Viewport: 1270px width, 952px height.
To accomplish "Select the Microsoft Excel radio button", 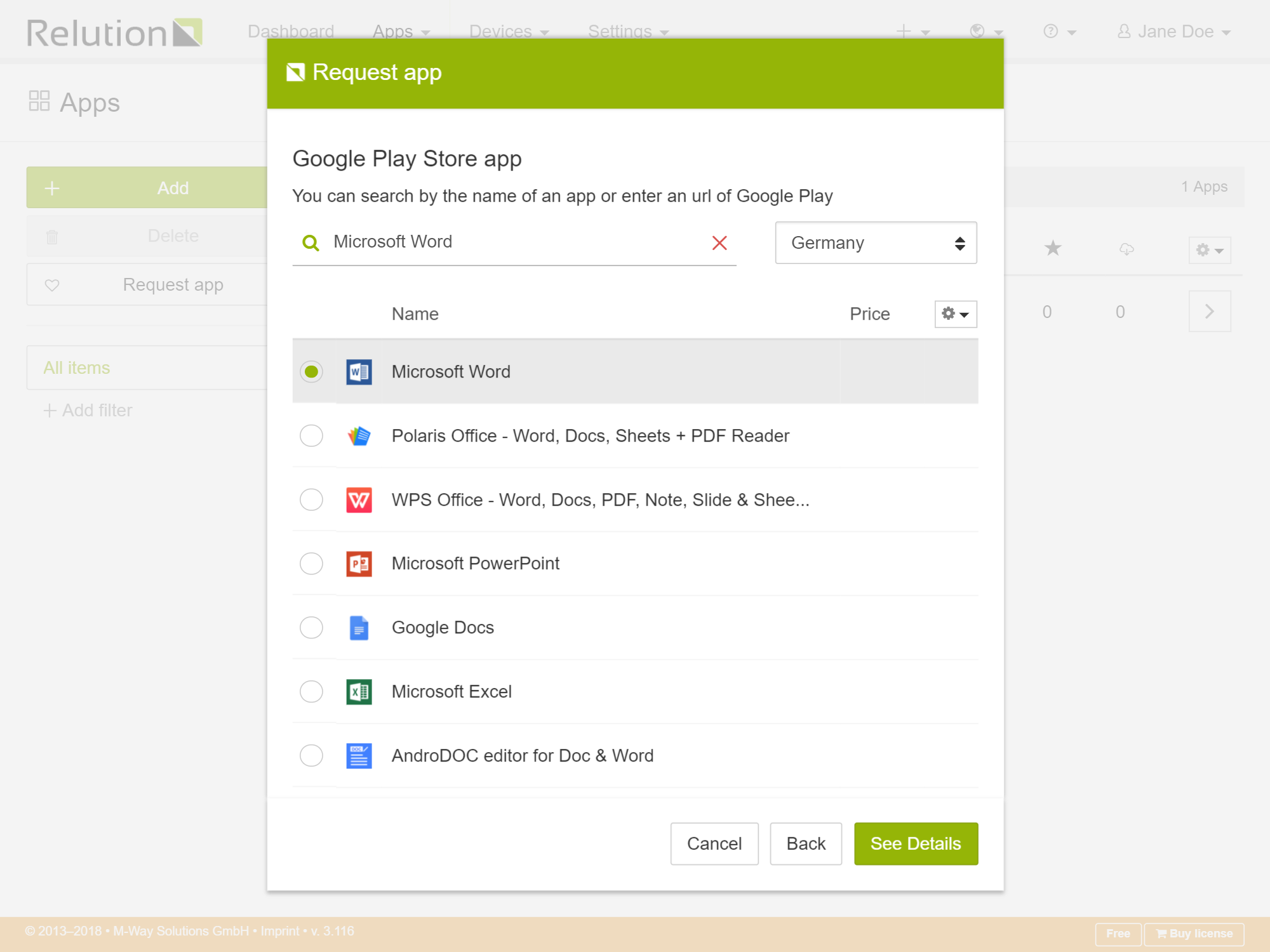I will pos(311,691).
